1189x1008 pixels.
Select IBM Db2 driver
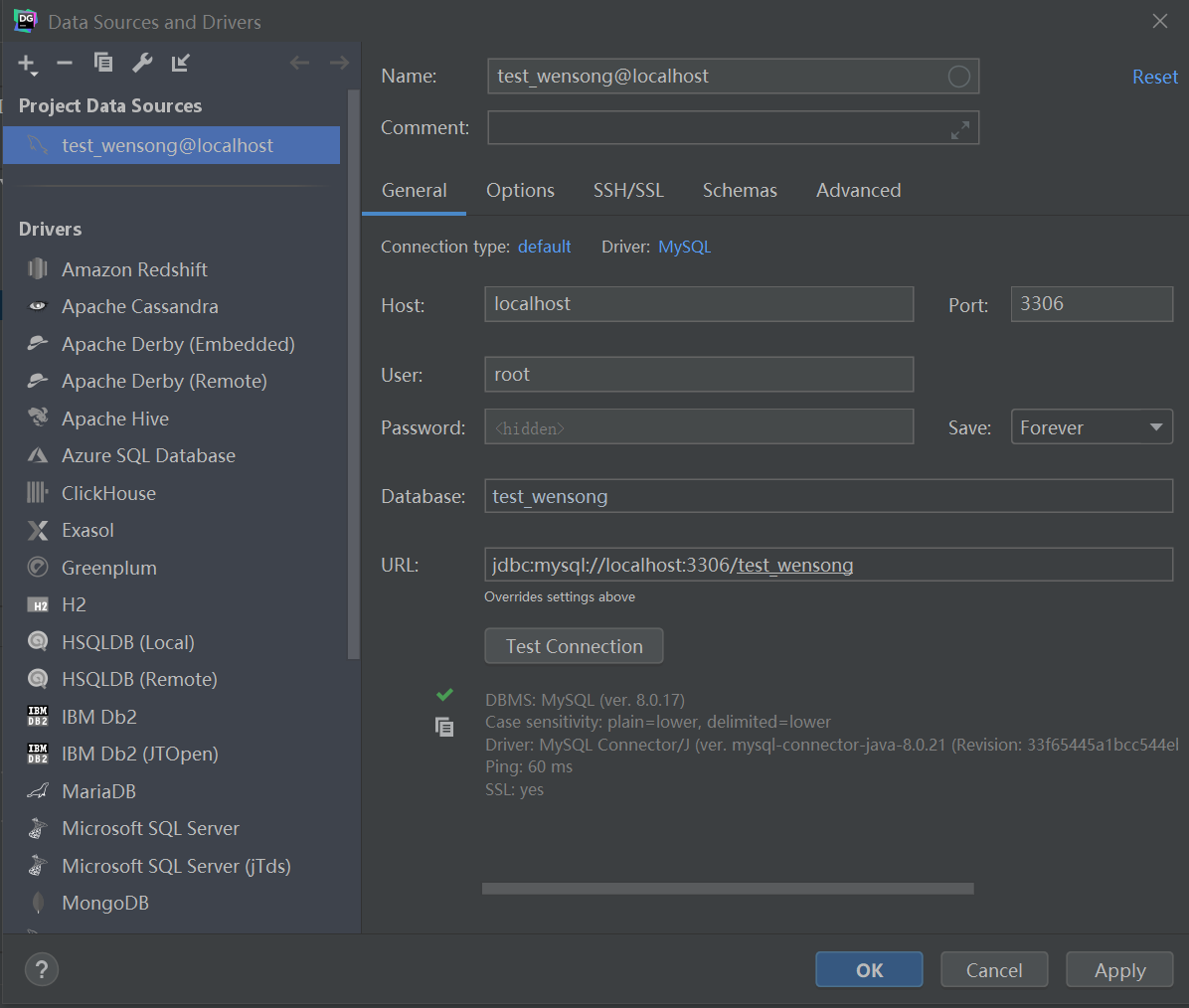point(171,717)
